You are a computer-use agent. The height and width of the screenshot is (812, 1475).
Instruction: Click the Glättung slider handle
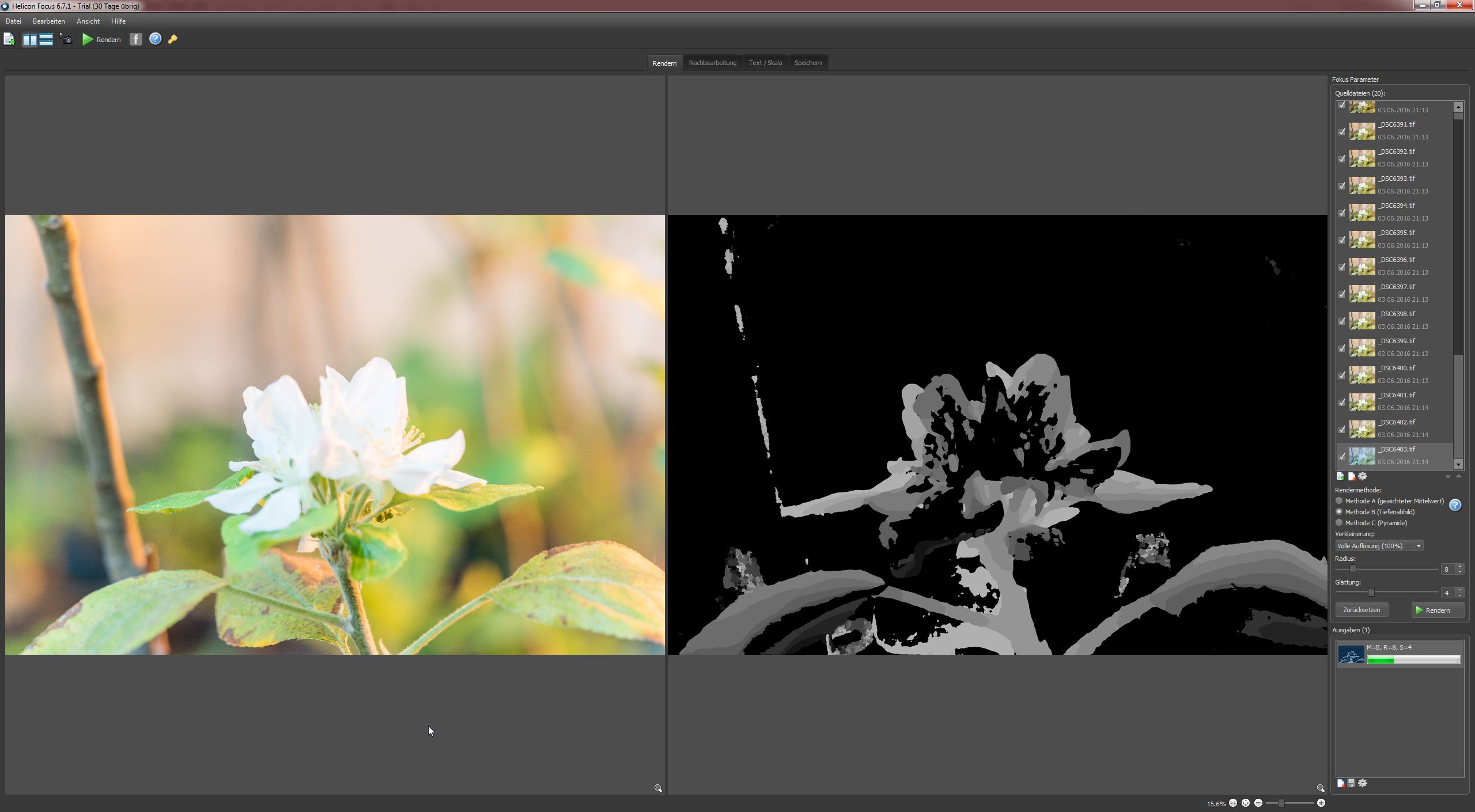(1371, 592)
